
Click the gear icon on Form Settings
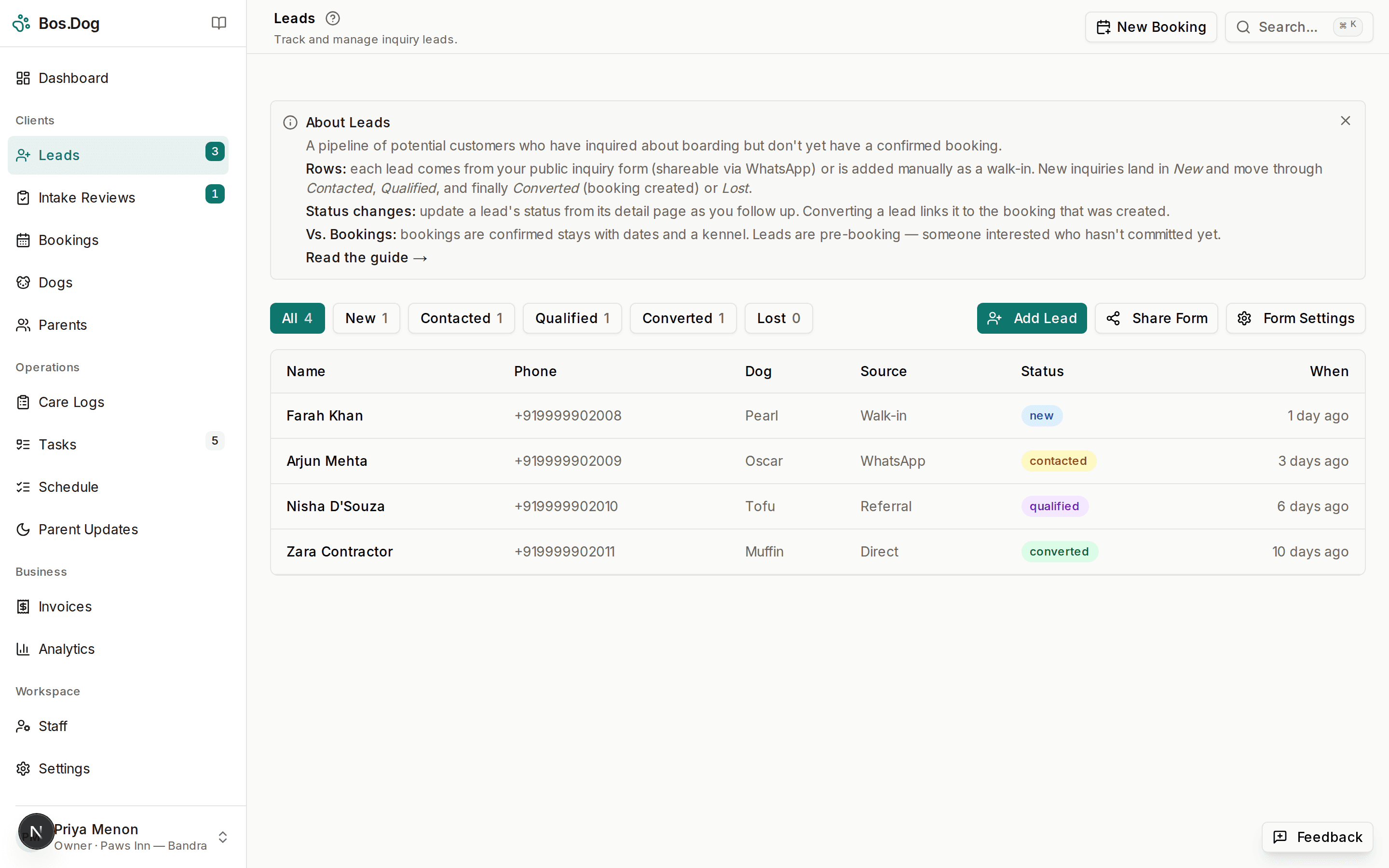pyautogui.click(x=1244, y=318)
